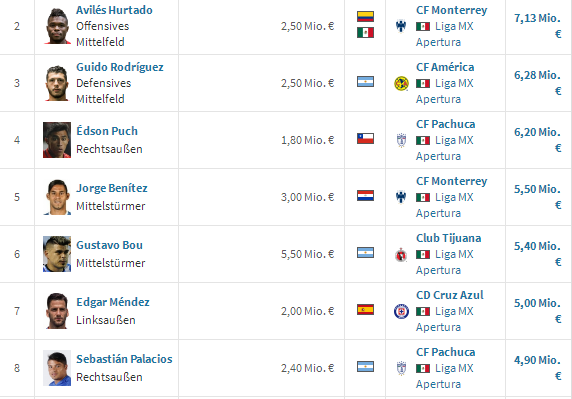Open Sebastián Palacios player profile link
This screenshot has width=572, height=399.
[x=124, y=359]
